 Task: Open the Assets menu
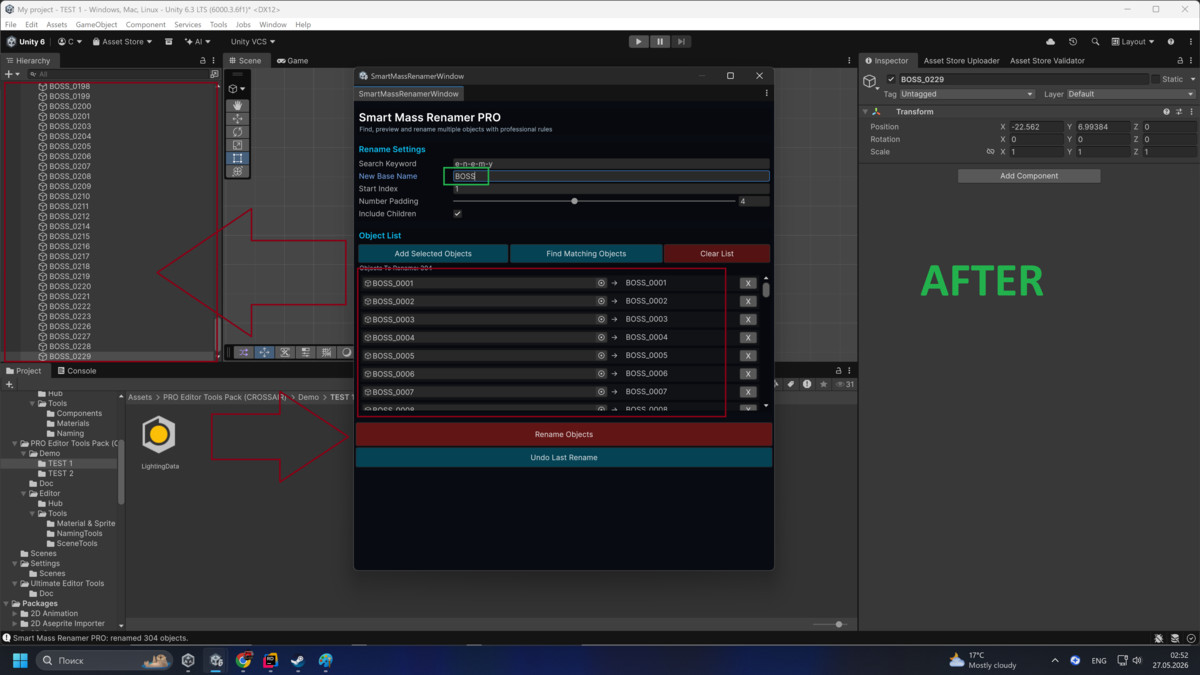pos(57,24)
